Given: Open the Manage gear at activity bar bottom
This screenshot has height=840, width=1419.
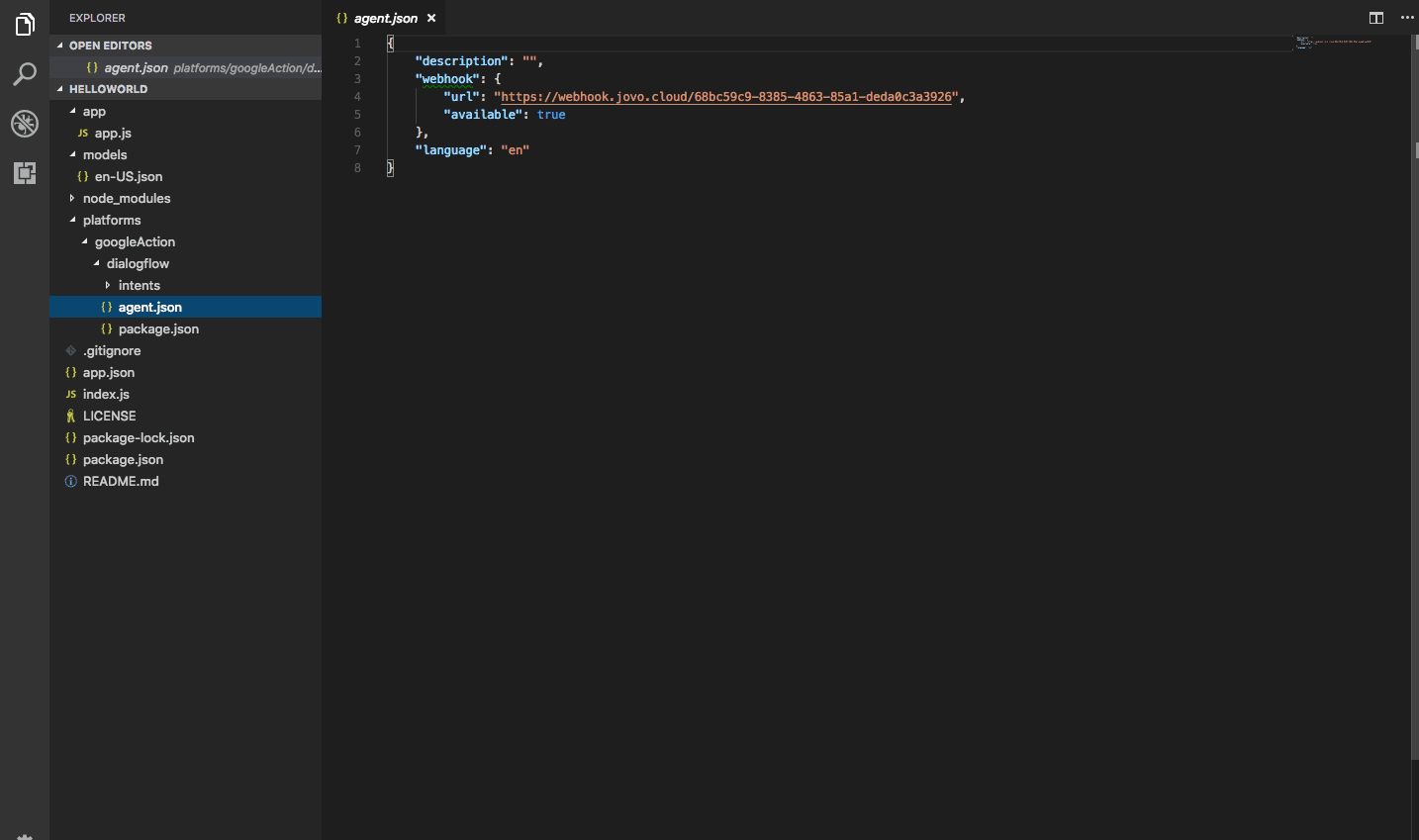Looking at the screenshot, I should pos(25,836).
